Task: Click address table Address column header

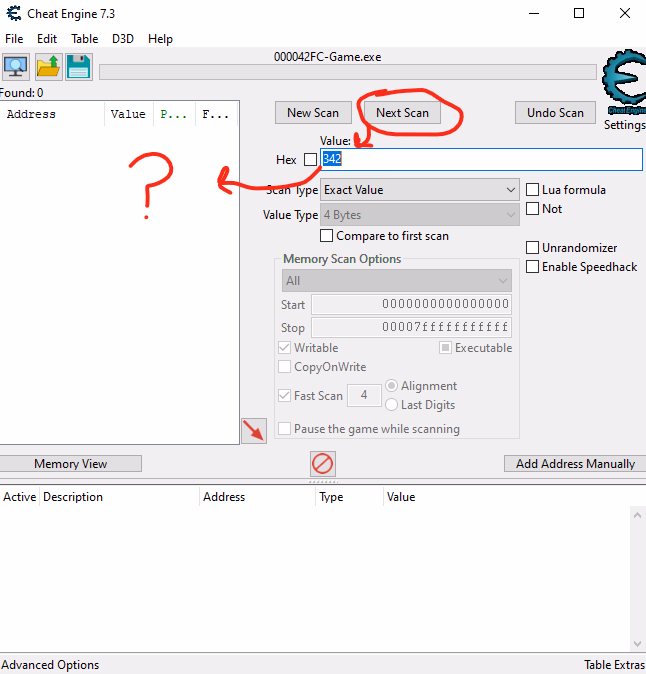Action: [258, 496]
